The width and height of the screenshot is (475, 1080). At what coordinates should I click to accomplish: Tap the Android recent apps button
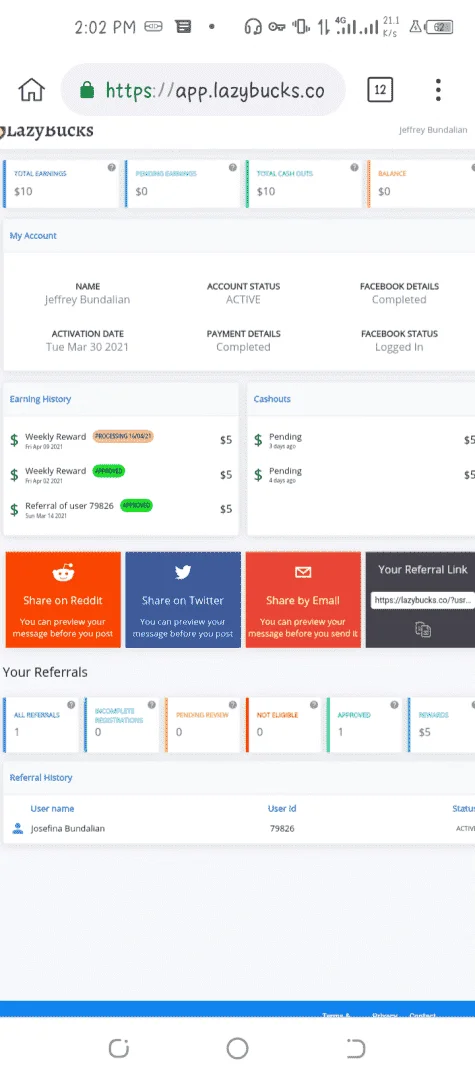(119, 1048)
